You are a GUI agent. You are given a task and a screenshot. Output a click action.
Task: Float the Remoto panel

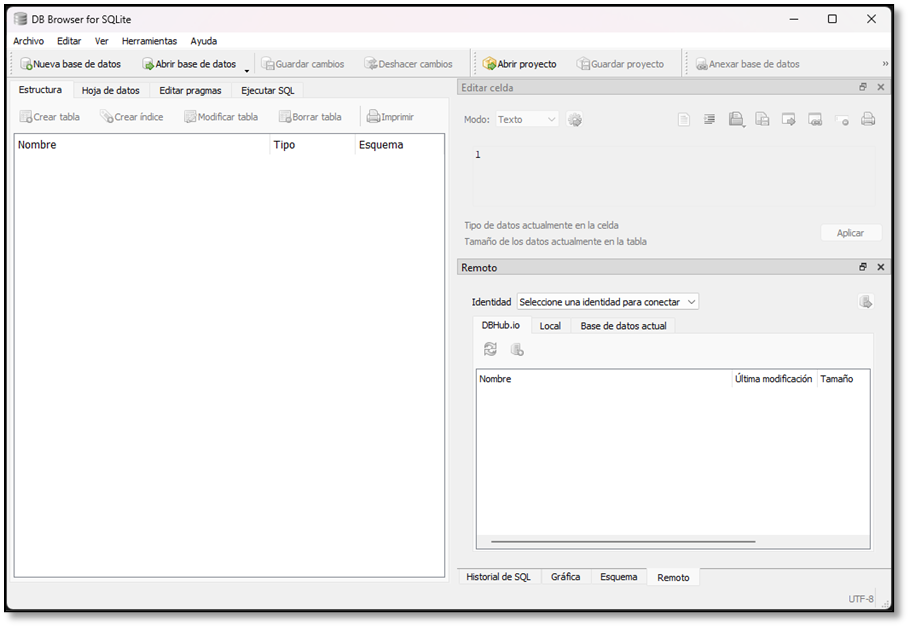862,267
